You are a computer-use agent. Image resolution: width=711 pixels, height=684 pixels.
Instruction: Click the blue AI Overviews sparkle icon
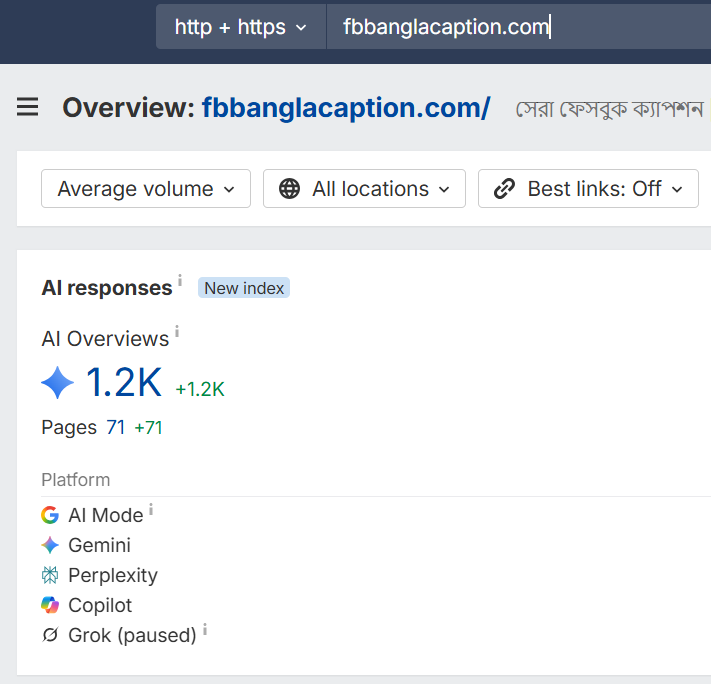[x=58, y=382]
